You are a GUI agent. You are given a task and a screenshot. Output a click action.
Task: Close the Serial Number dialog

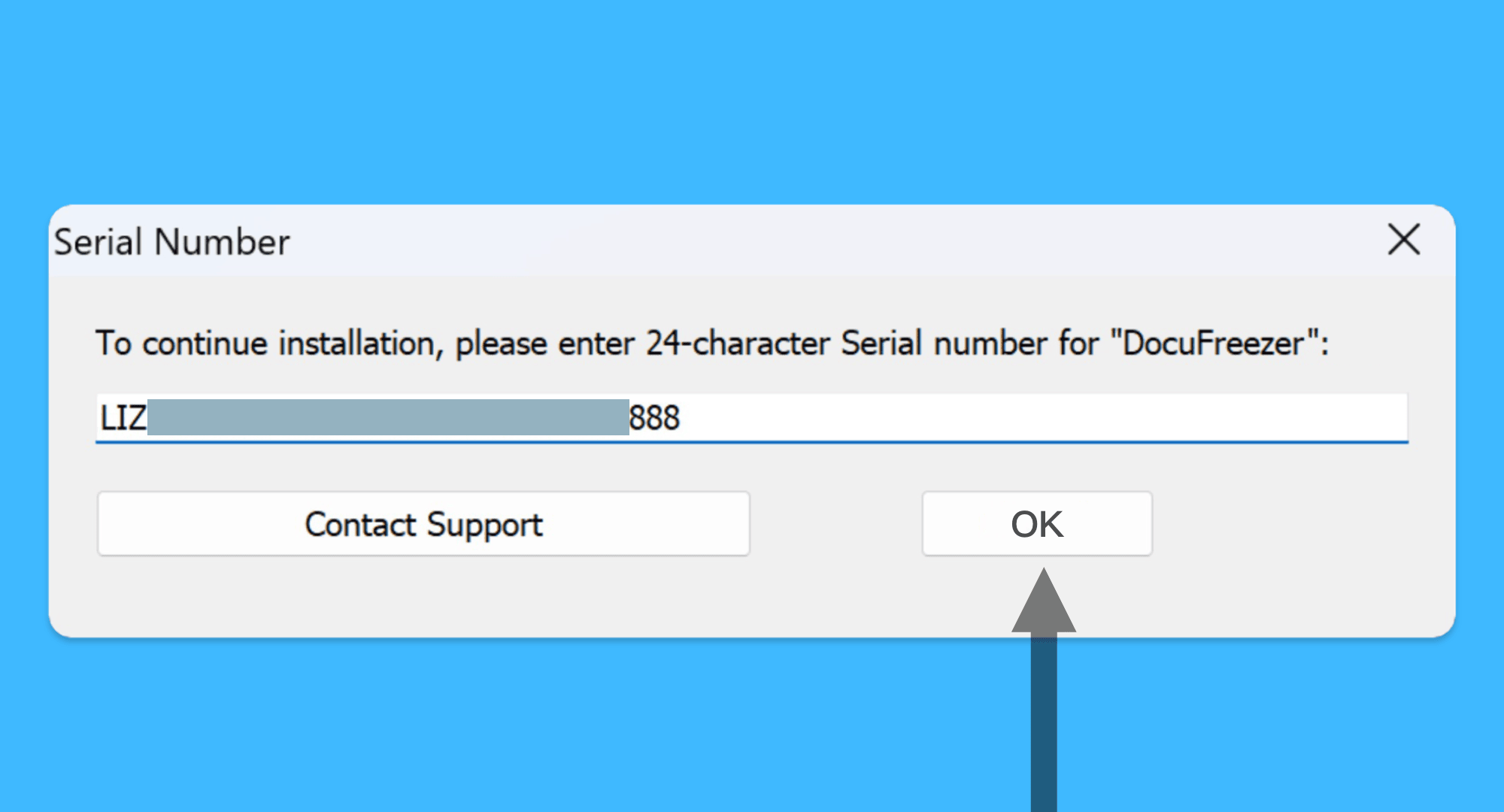[1403, 240]
